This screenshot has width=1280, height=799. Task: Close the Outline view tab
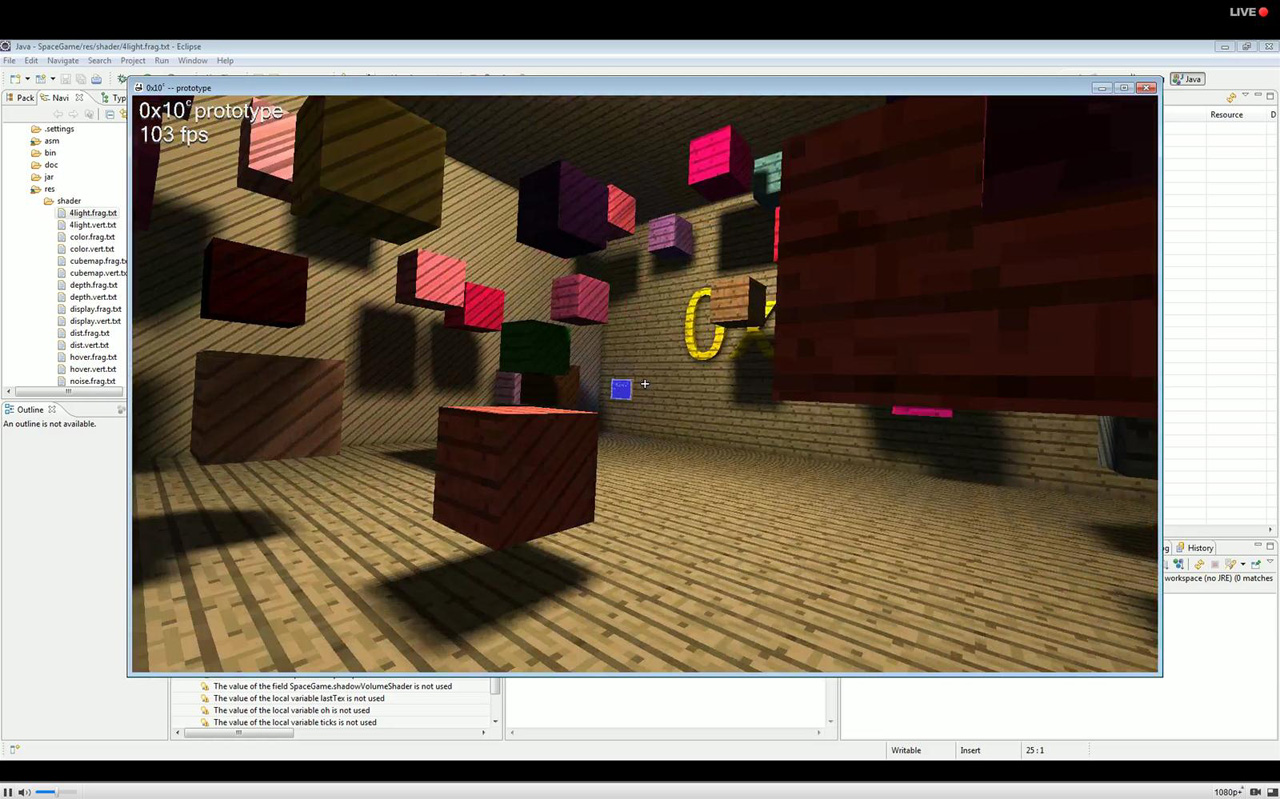click(52, 409)
